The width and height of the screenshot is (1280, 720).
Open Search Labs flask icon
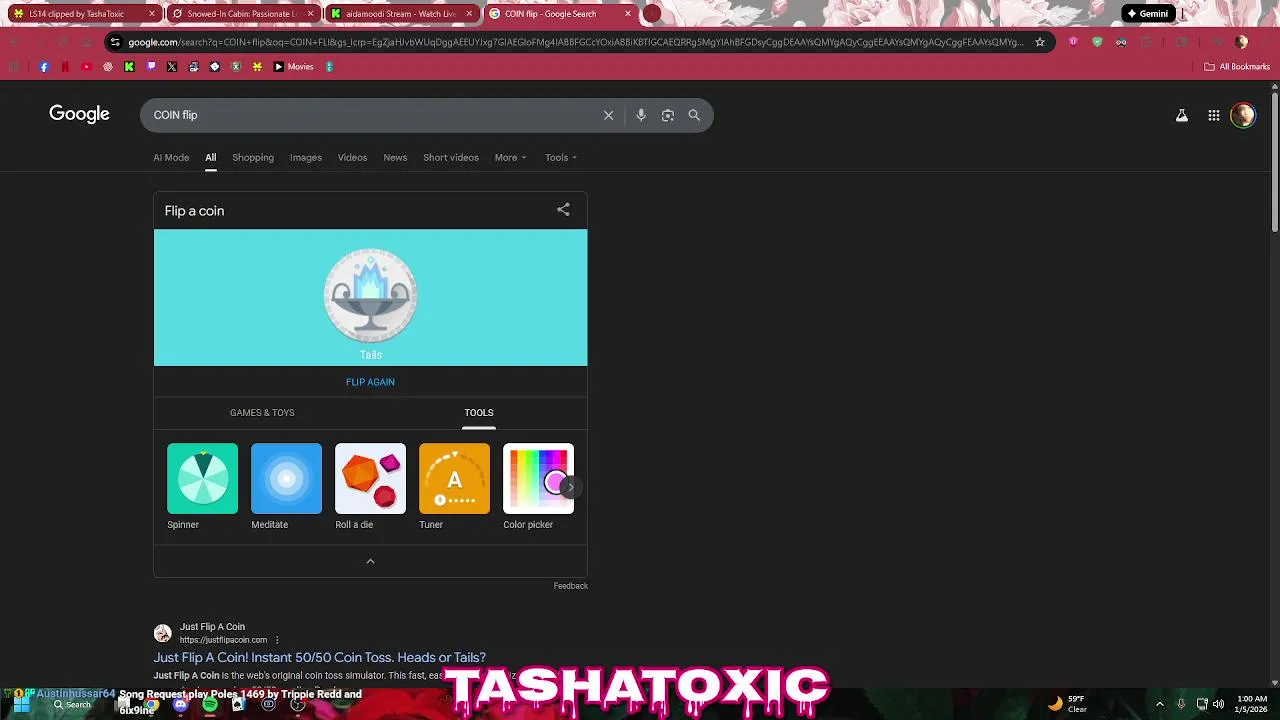1182,115
